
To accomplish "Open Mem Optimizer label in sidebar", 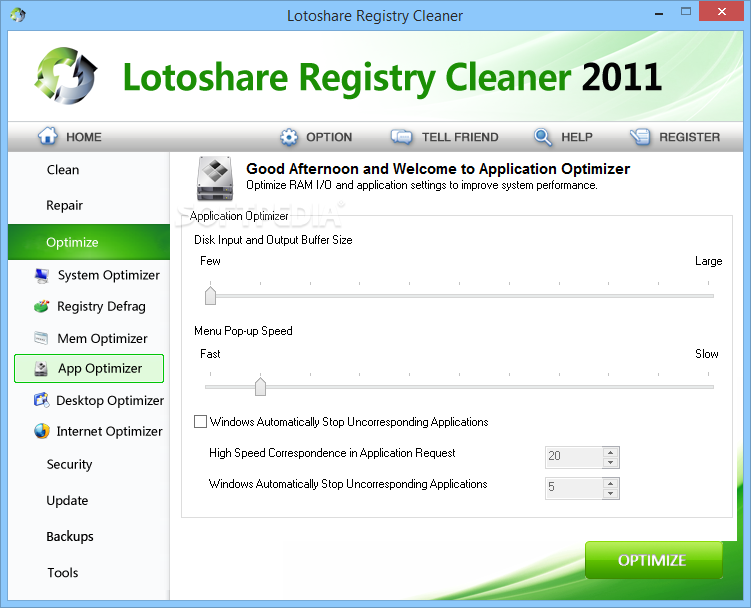I will point(102,338).
